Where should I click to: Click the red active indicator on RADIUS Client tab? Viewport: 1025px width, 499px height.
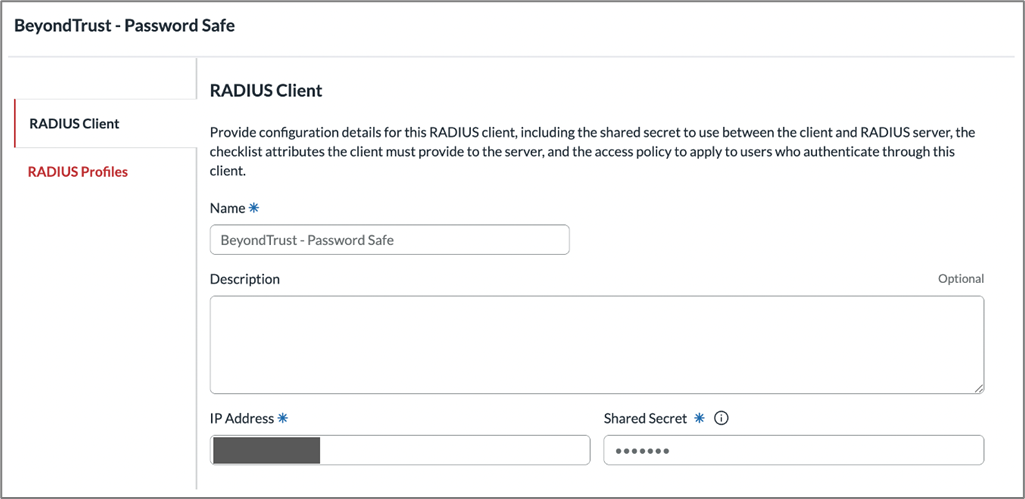pos(15,124)
